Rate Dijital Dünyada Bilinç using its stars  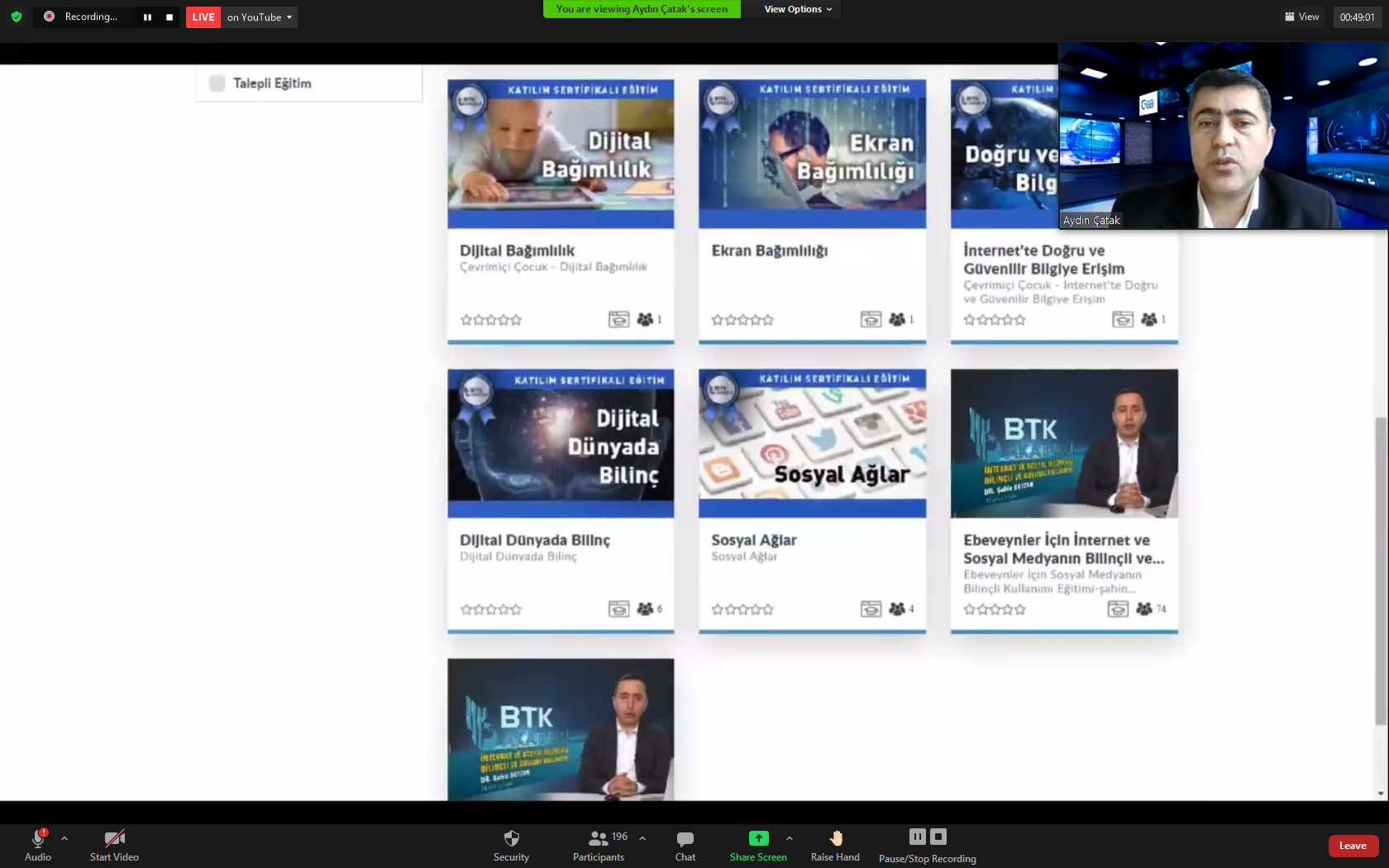coord(491,609)
